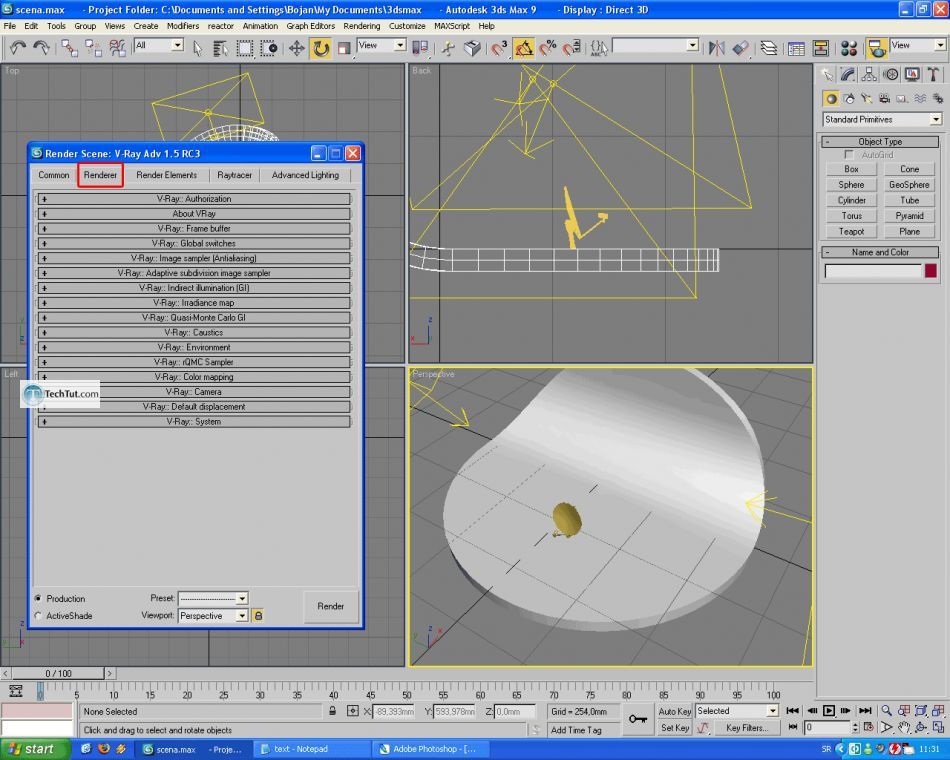Activate Select and Scale tool
The width and height of the screenshot is (950, 760).
[344, 48]
